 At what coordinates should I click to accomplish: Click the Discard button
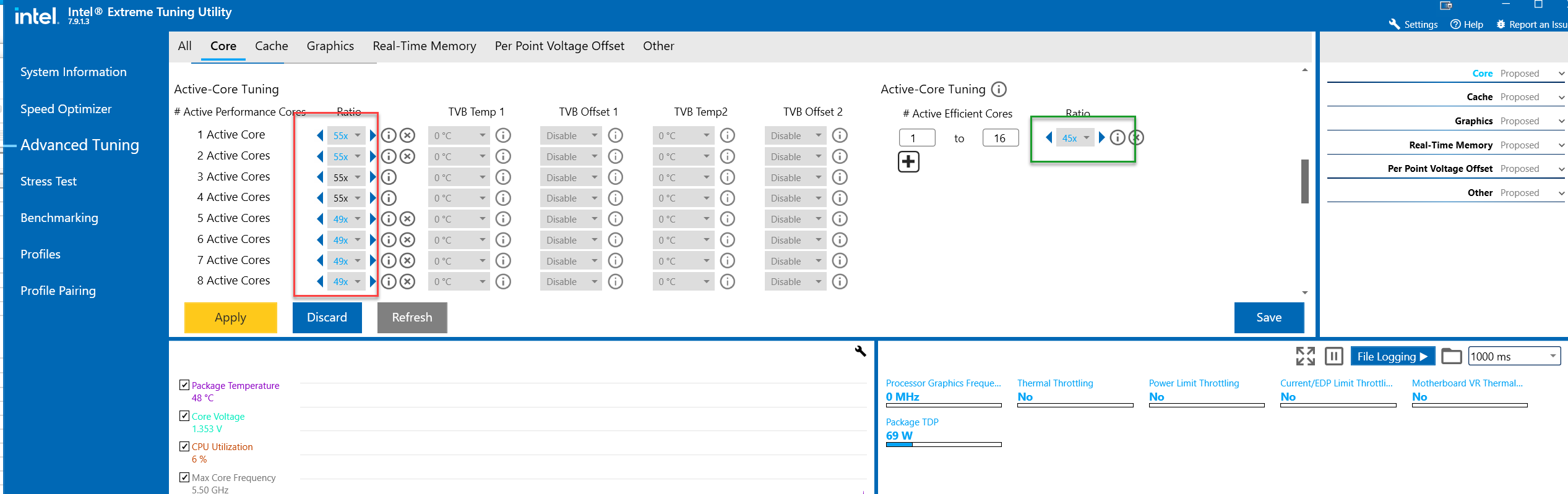(327, 317)
